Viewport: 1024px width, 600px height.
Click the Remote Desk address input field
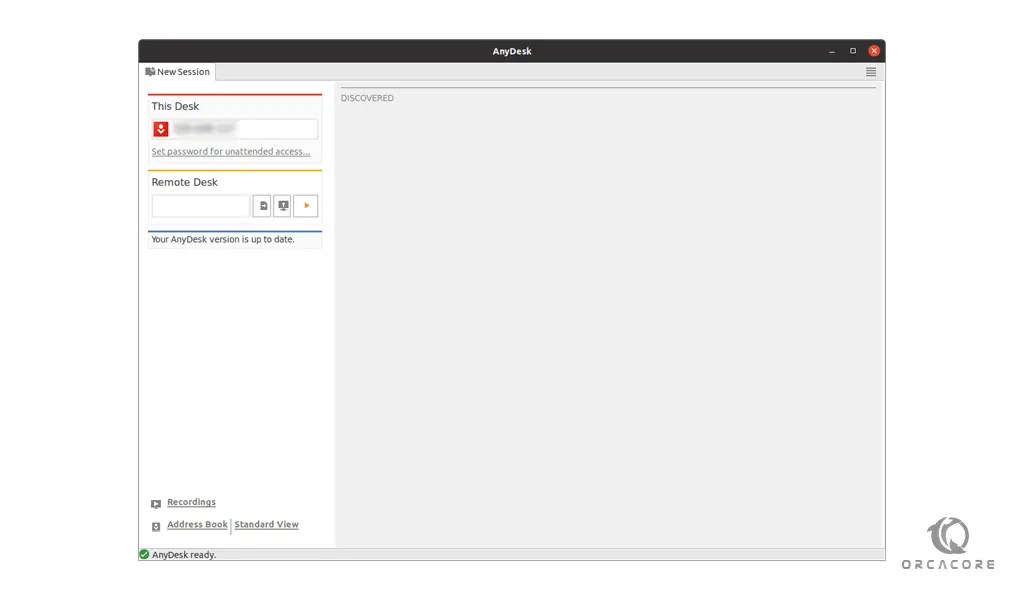[x=200, y=205]
